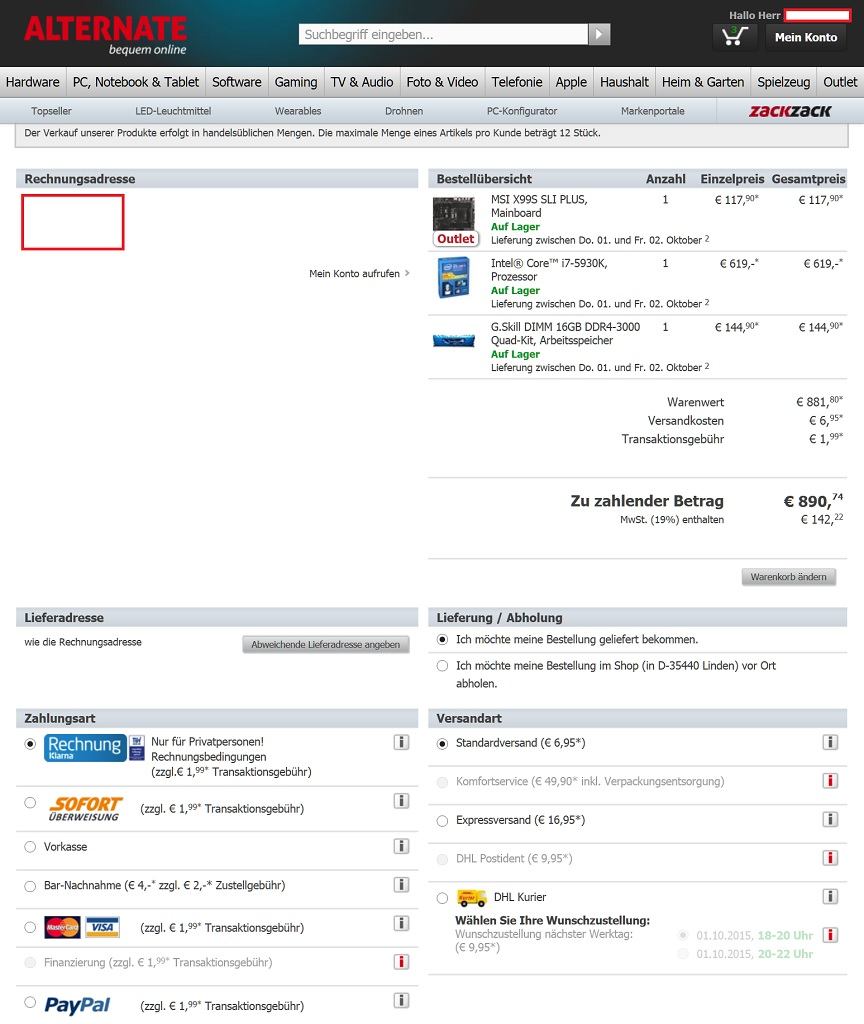
Task: Show red info for Finanzierung
Action: (402, 962)
